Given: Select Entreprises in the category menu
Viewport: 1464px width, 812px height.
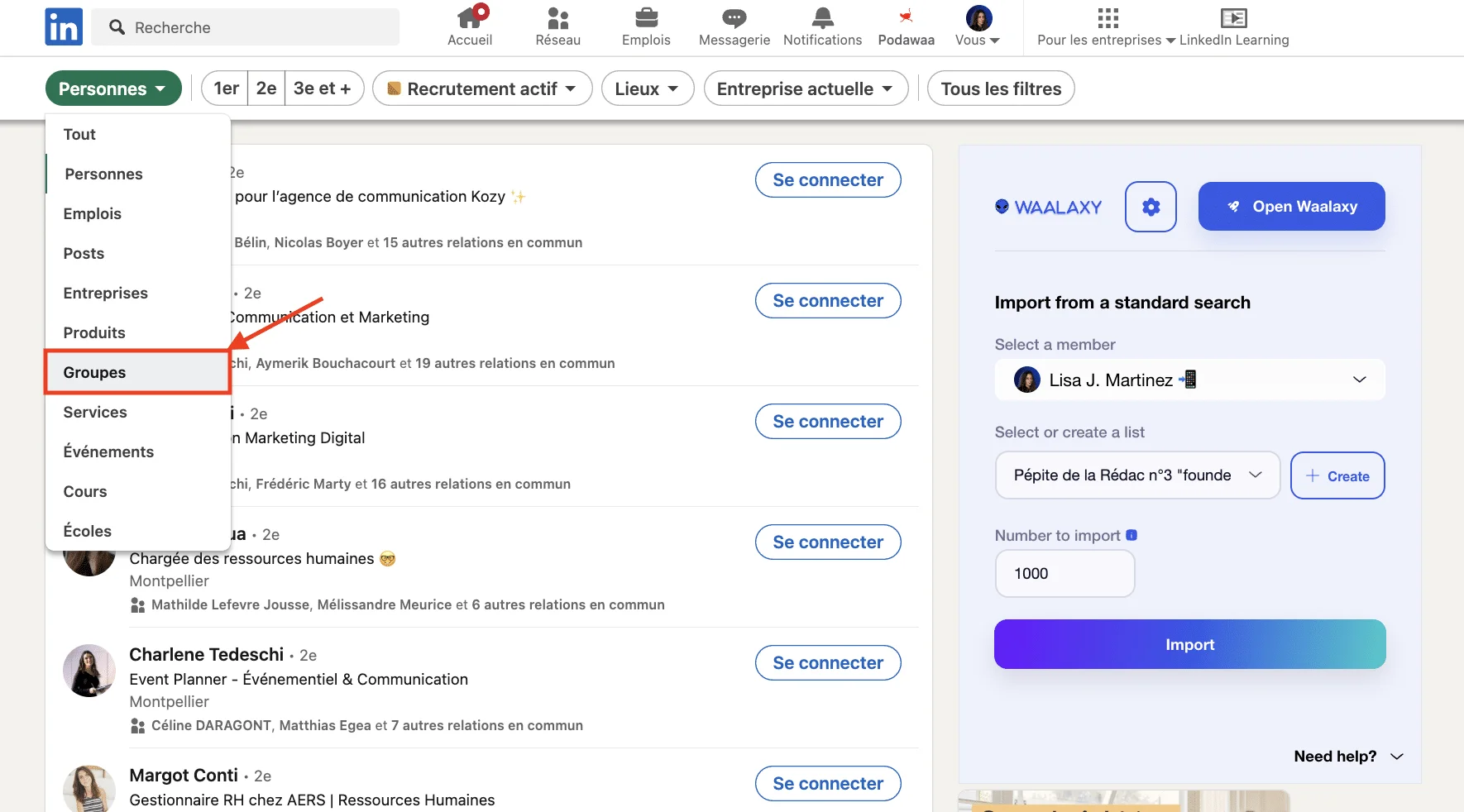Looking at the screenshot, I should click(x=138, y=293).
